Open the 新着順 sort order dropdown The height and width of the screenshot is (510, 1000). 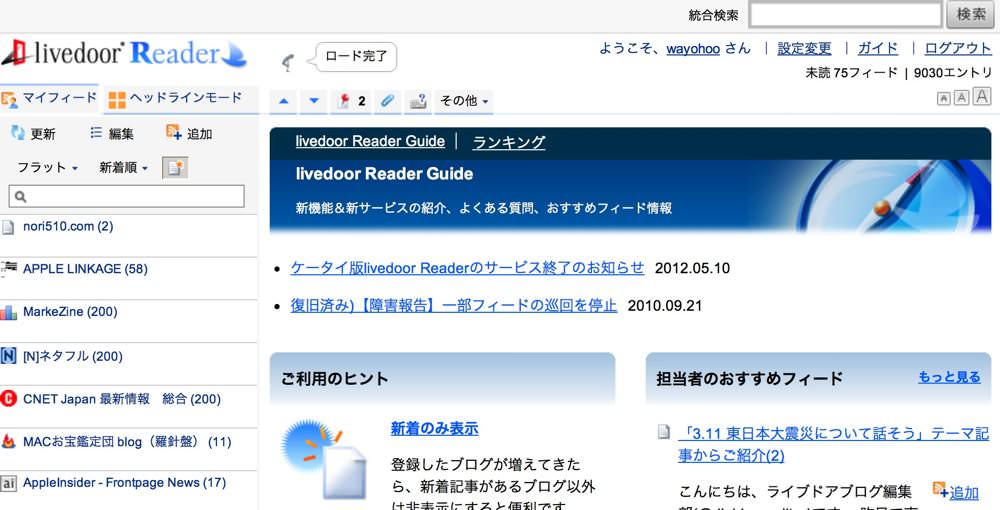click(x=123, y=168)
